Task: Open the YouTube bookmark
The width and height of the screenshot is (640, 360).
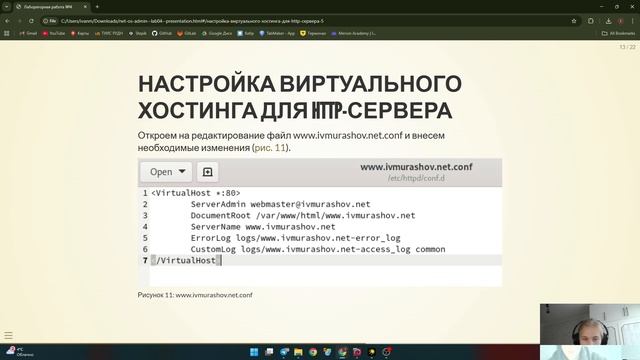Action: coord(53,33)
